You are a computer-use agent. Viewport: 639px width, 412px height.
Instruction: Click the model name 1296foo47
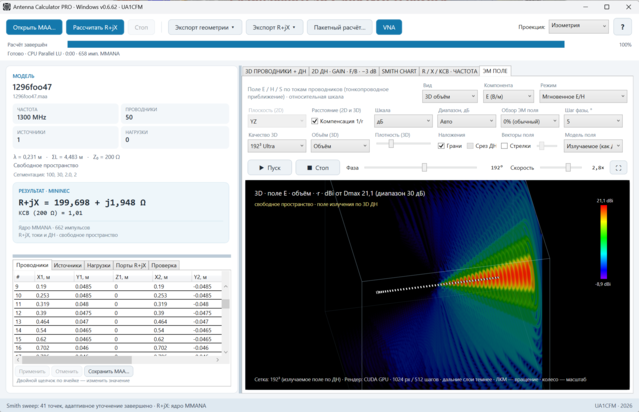click(32, 87)
